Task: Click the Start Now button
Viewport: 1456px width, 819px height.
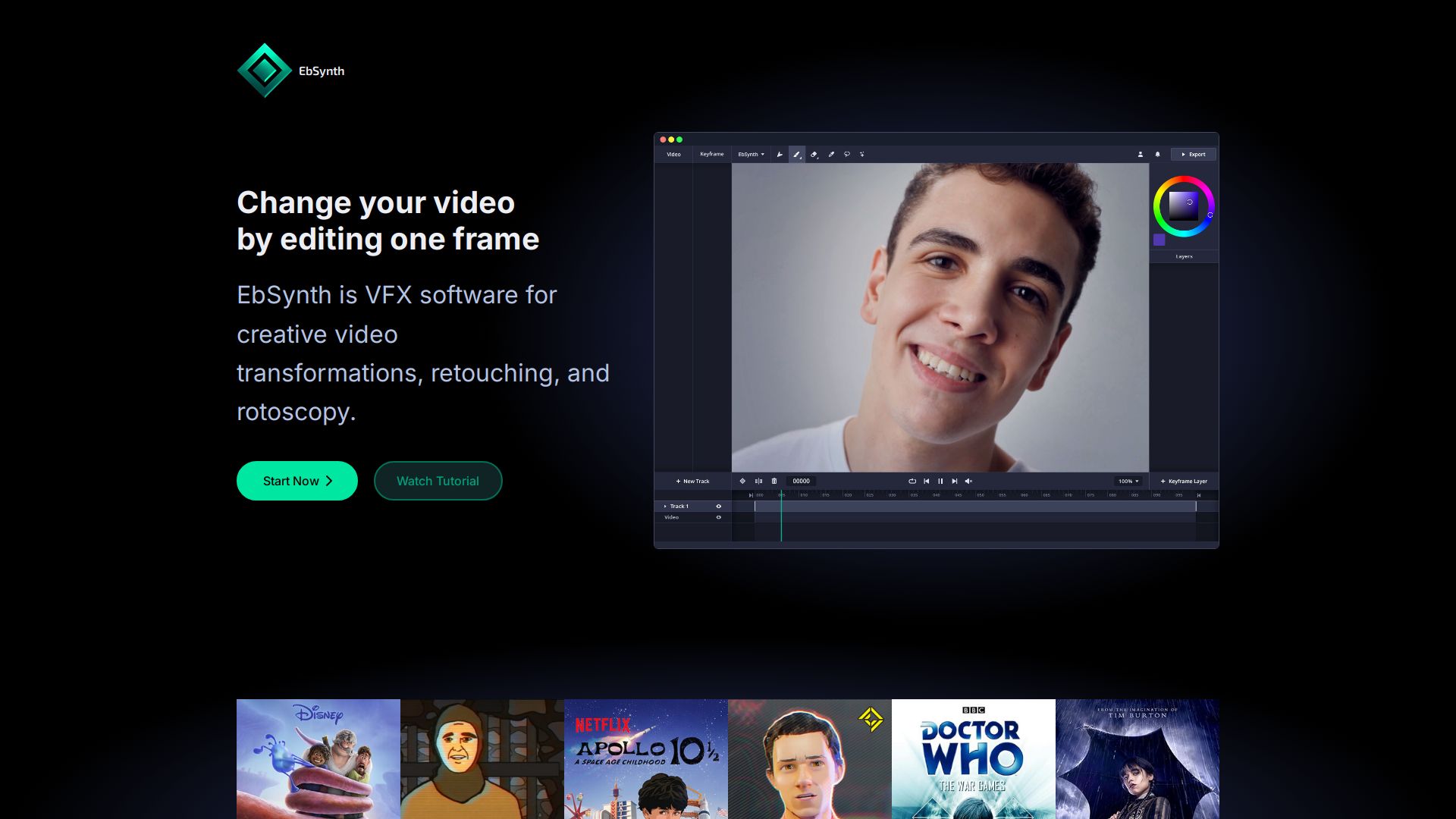Action: coord(297,481)
